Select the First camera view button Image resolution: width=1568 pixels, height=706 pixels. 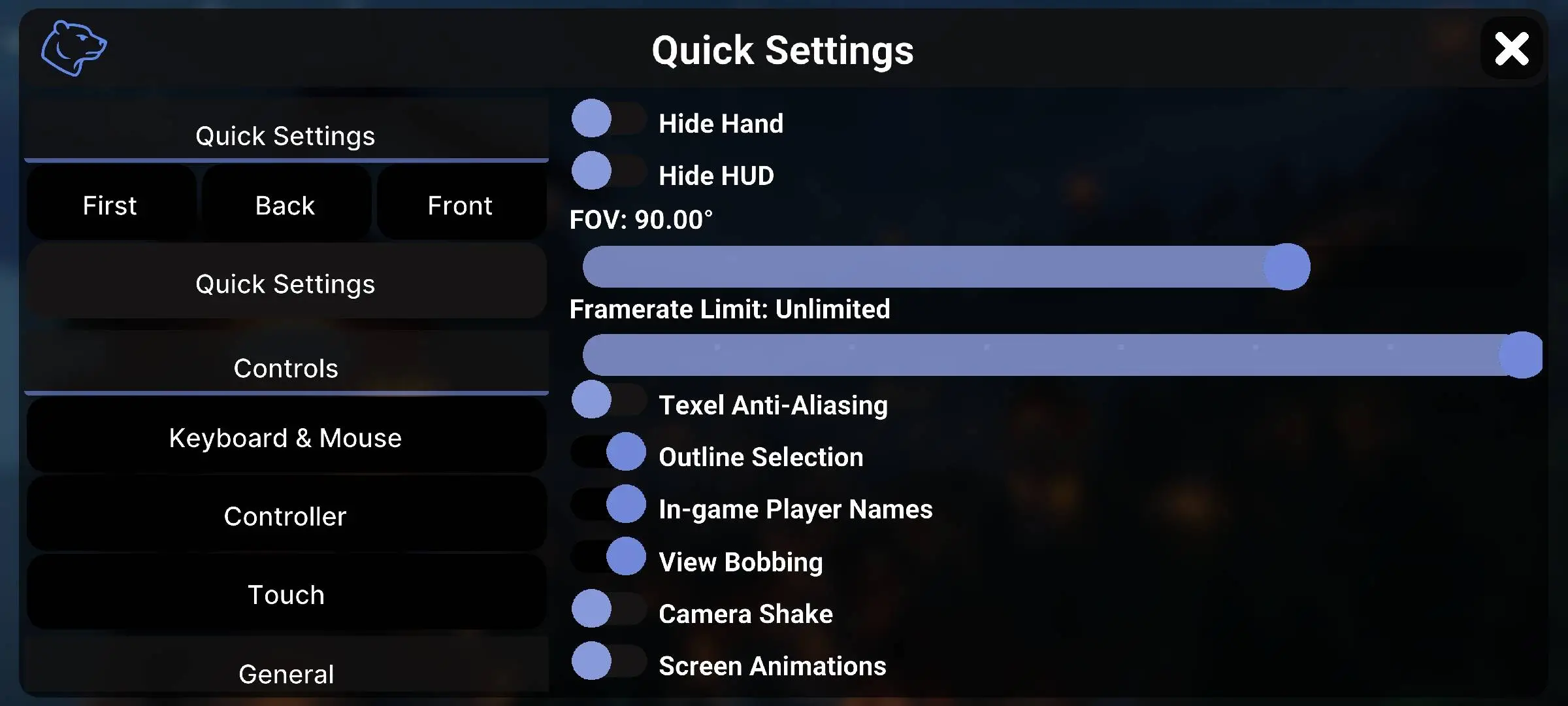[x=110, y=205]
